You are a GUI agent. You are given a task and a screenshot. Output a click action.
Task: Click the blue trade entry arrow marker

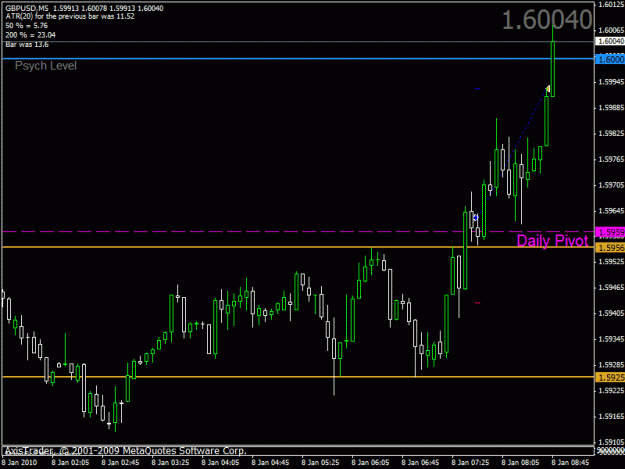tap(476, 218)
